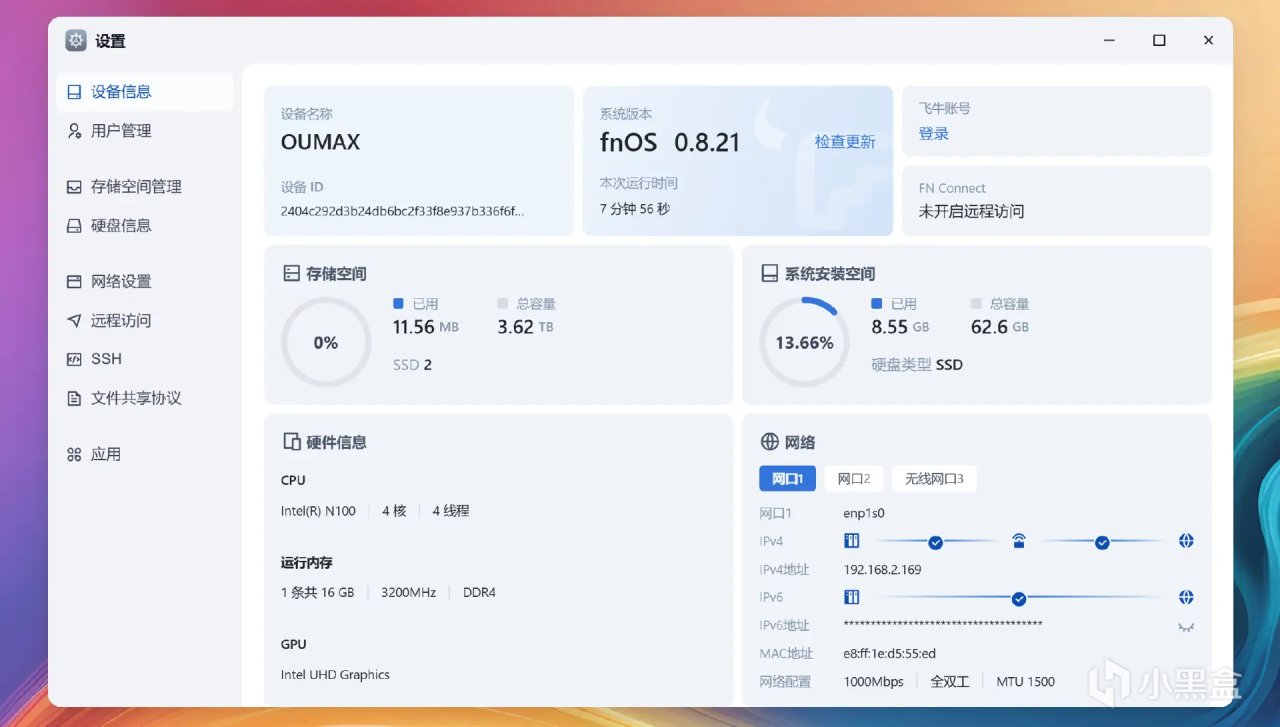Click the system used value 8.55 GB
The height and width of the screenshot is (727, 1280).
click(900, 327)
